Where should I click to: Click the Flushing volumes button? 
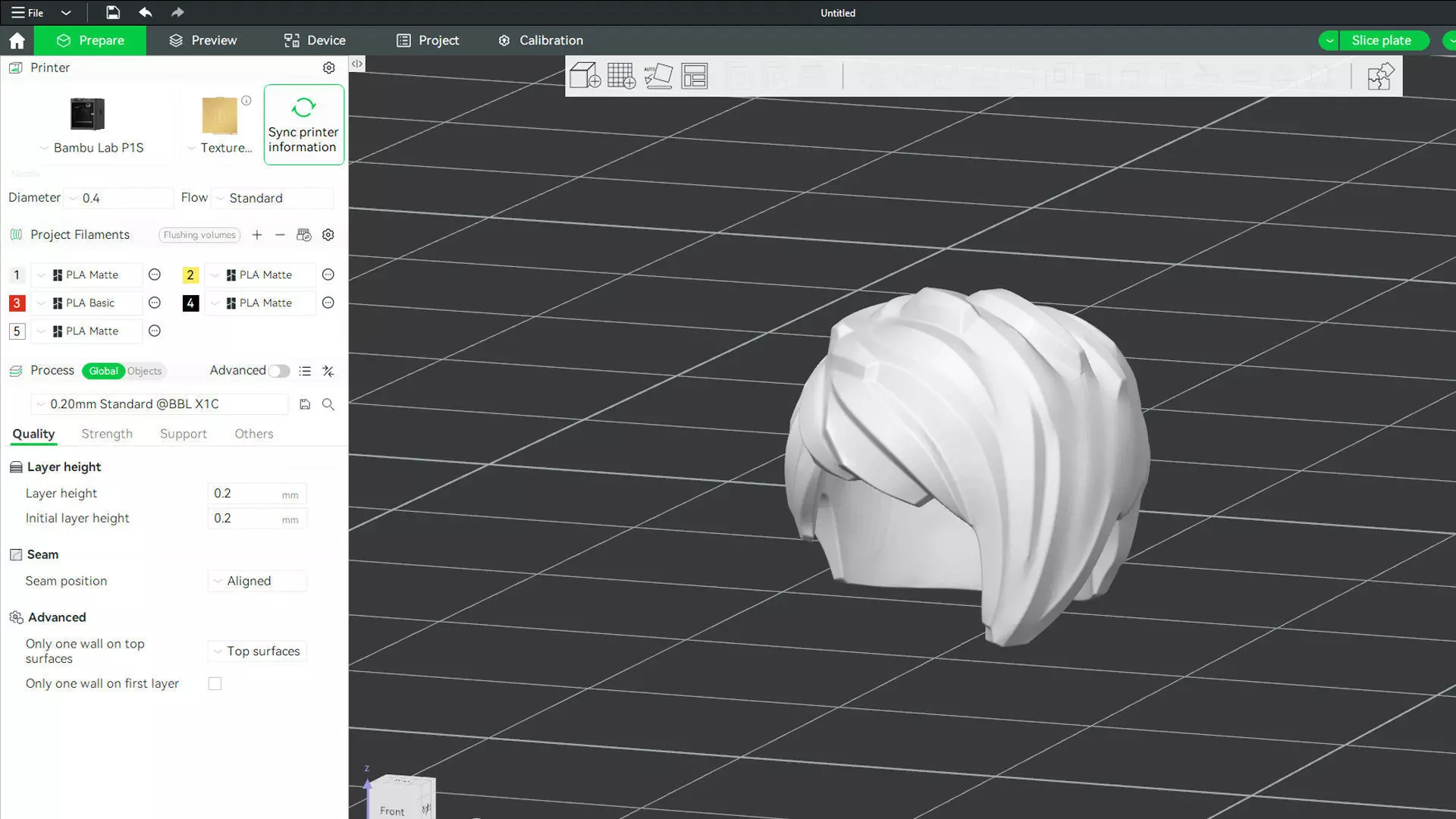click(x=199, y=235)
